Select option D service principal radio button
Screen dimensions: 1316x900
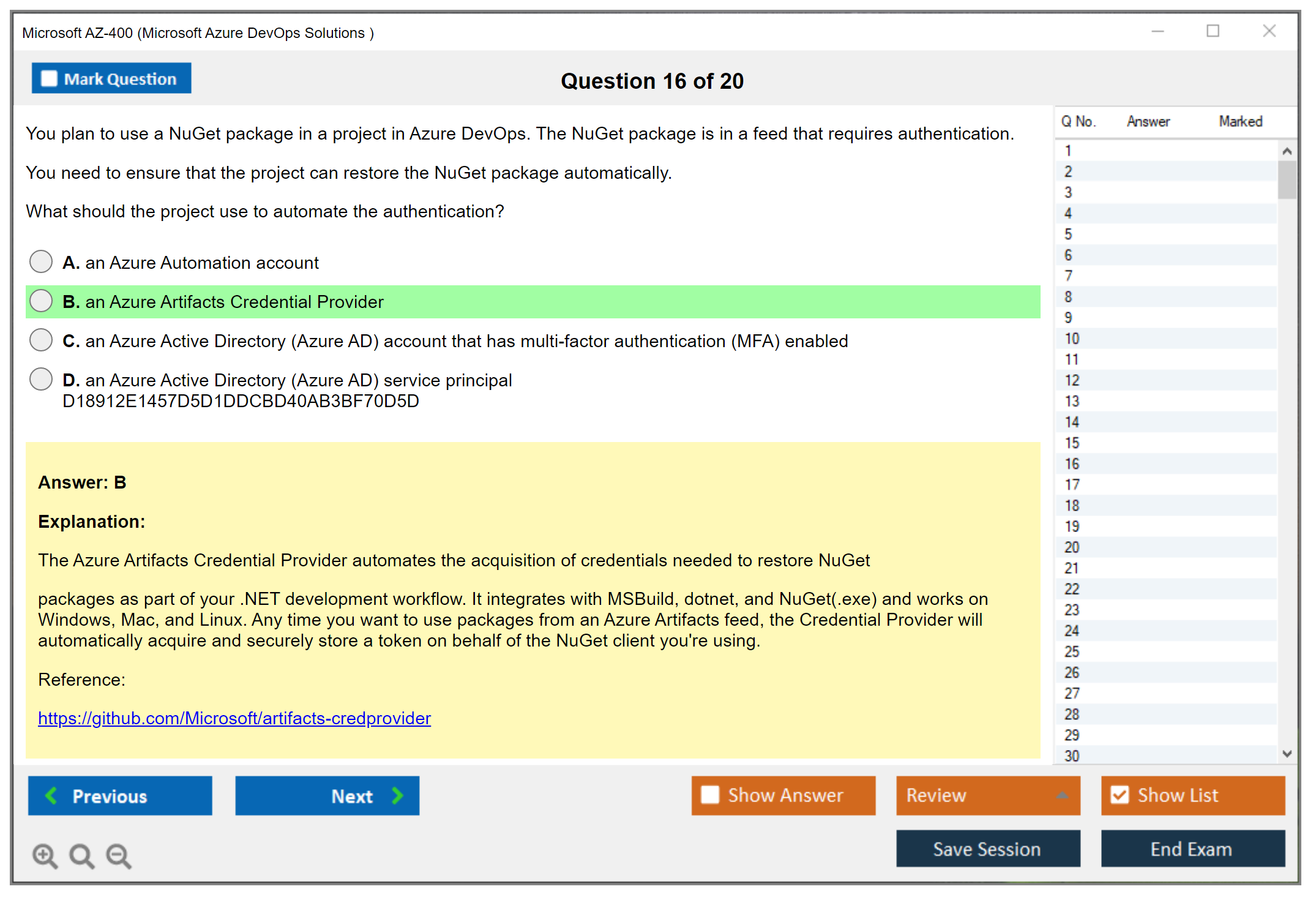pos(41,379)
